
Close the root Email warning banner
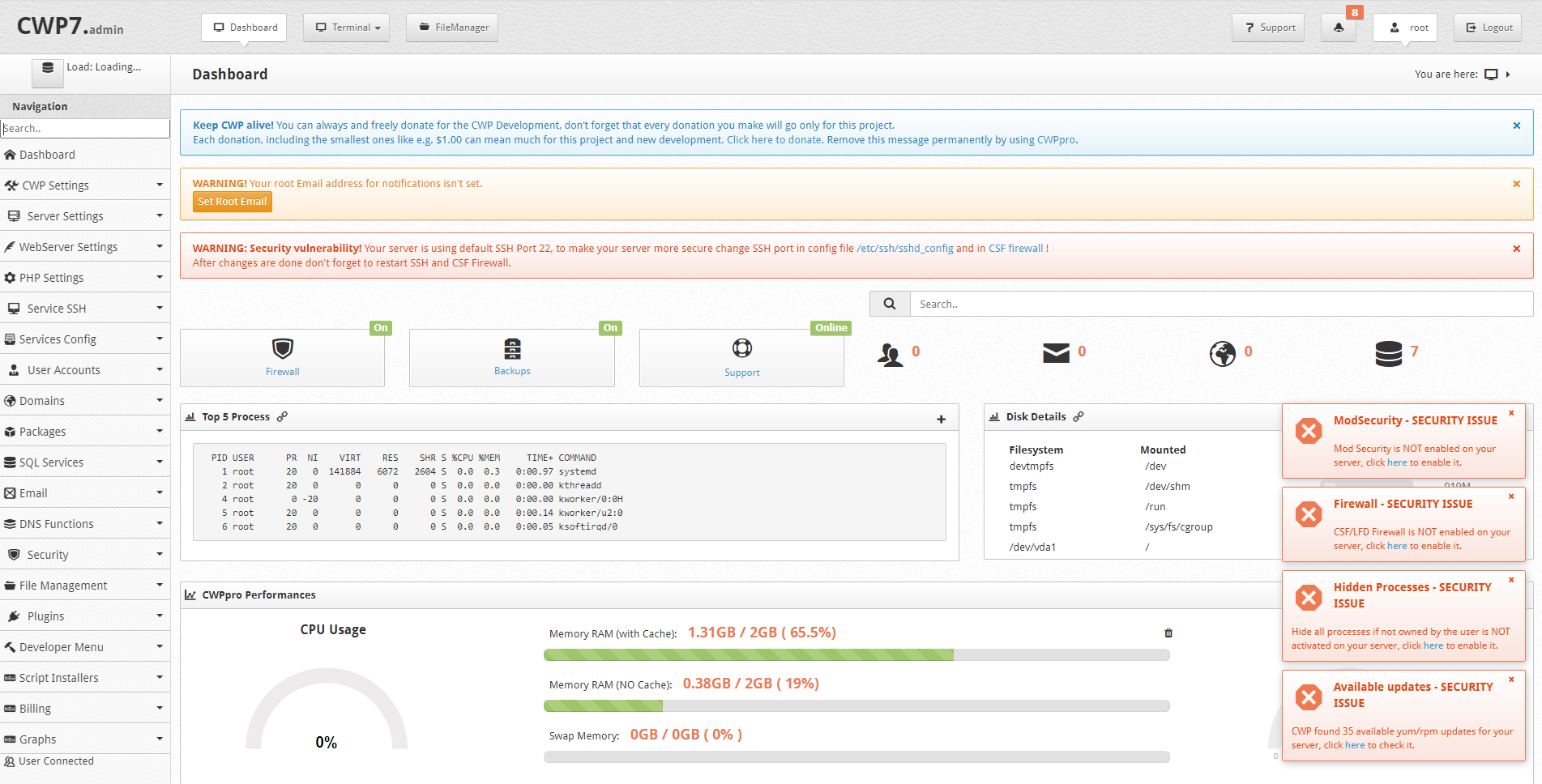pos(1517,184)
